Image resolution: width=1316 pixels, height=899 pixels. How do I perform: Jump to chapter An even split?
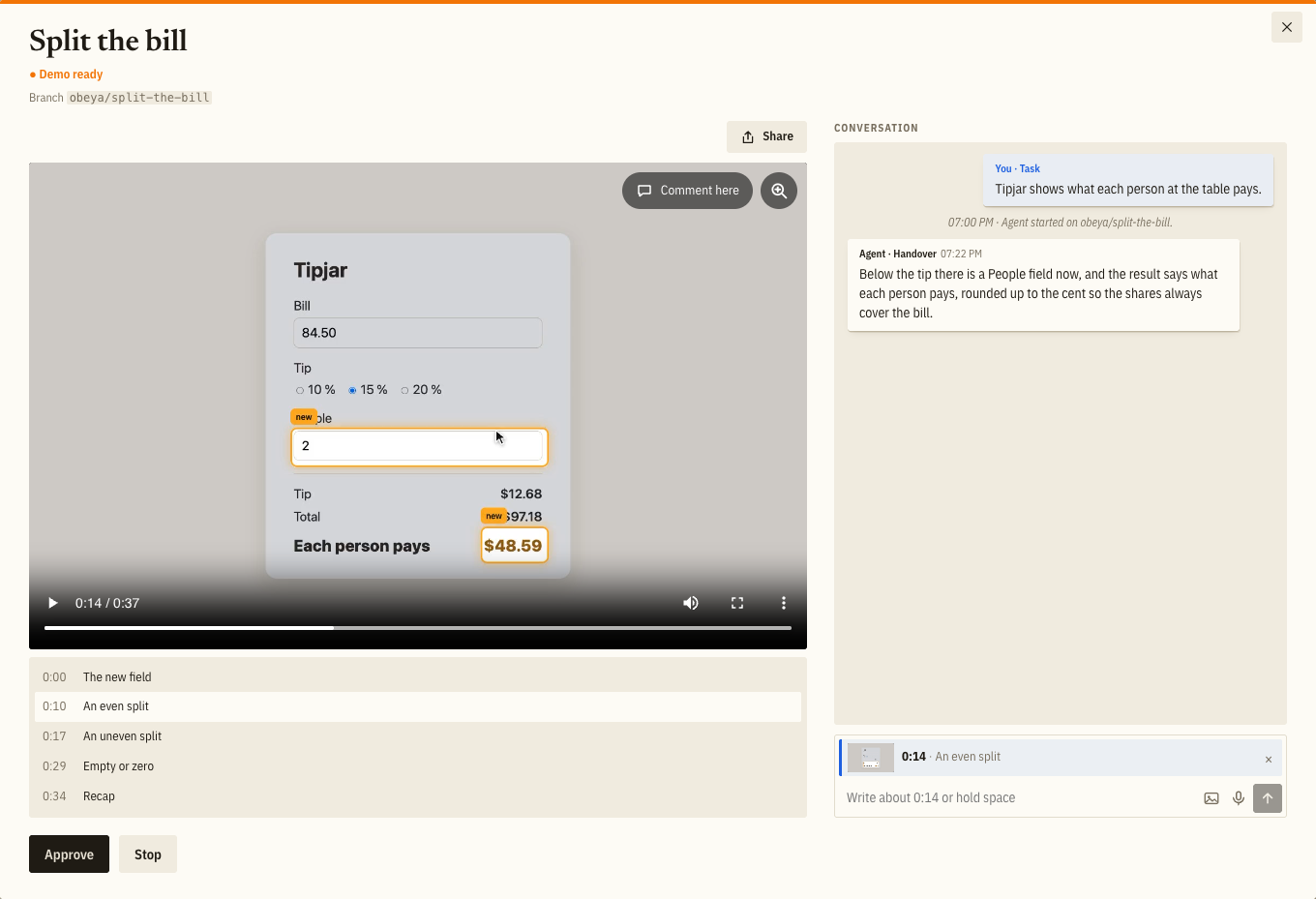(x=418, y=706)
